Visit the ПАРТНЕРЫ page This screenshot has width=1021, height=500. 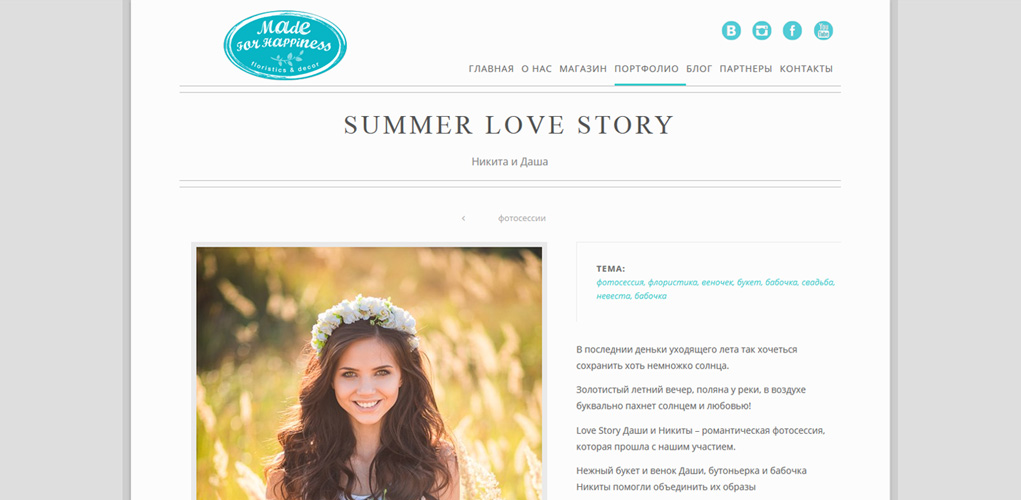point(746,68)
